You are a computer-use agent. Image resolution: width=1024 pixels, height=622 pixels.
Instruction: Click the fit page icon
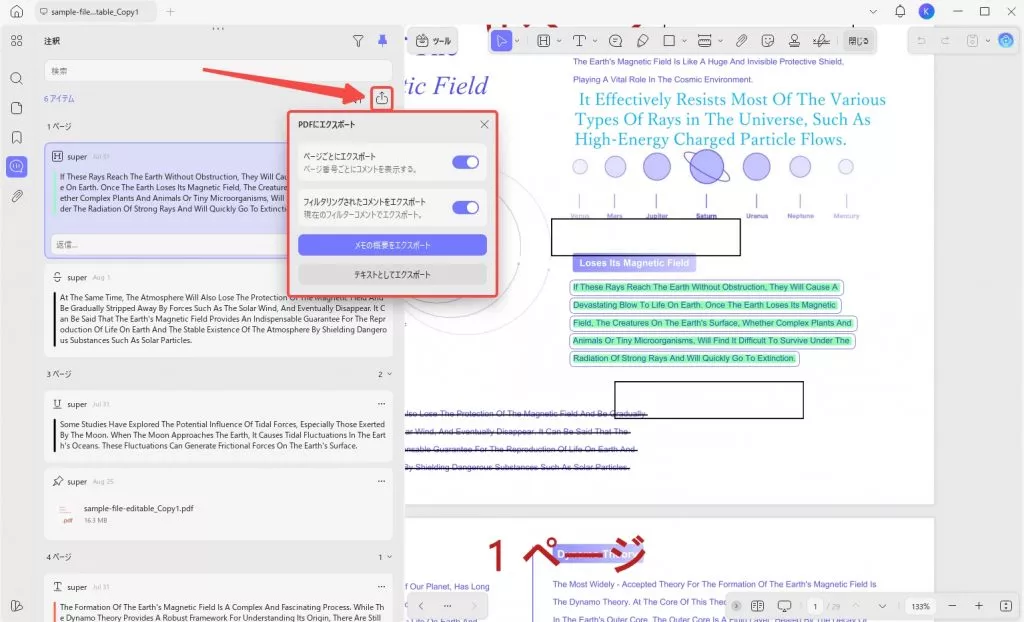pos(1006,606)
